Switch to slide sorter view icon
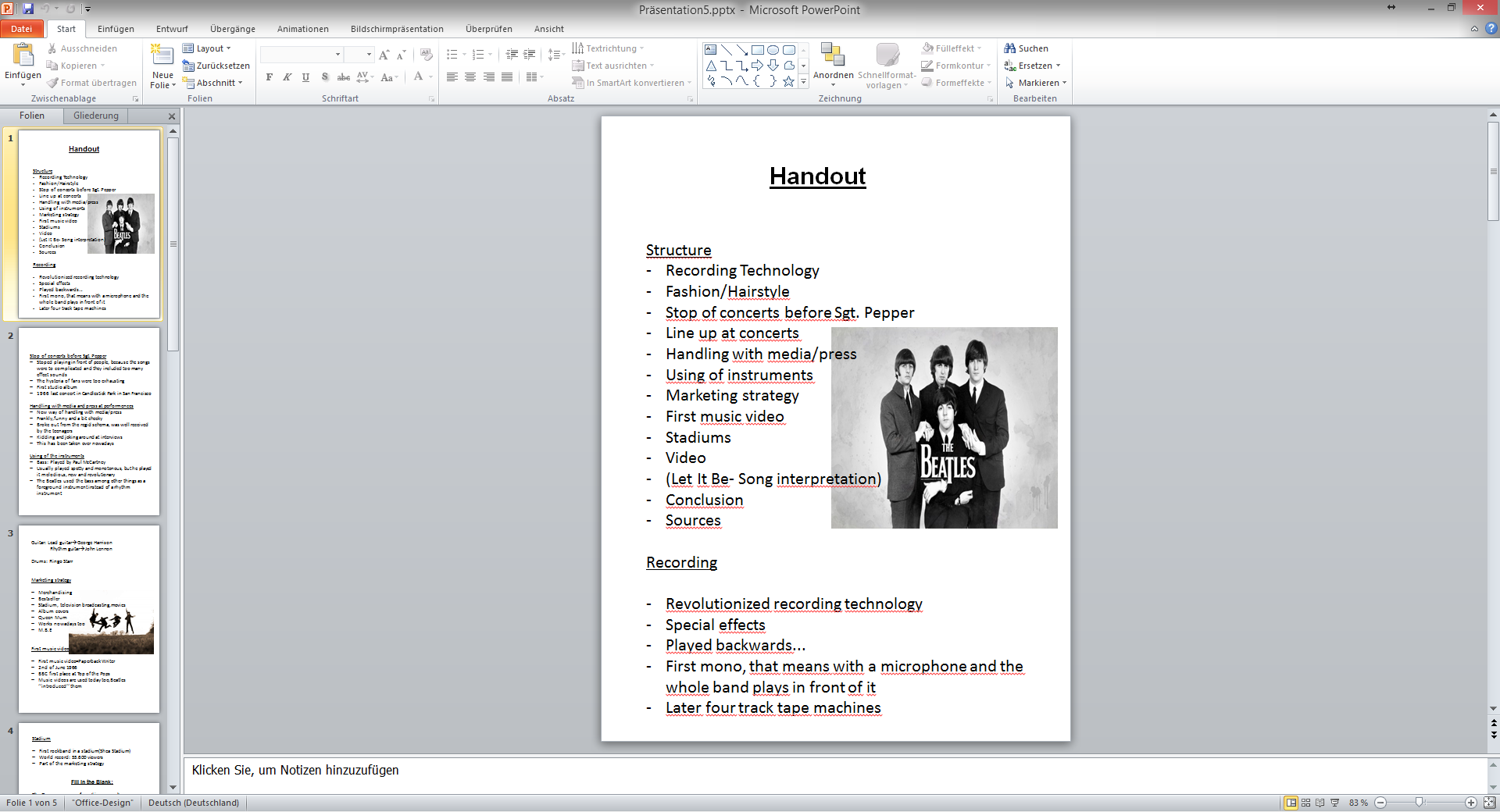Viewport: 1500px width, 812px height. point(1305,803)
